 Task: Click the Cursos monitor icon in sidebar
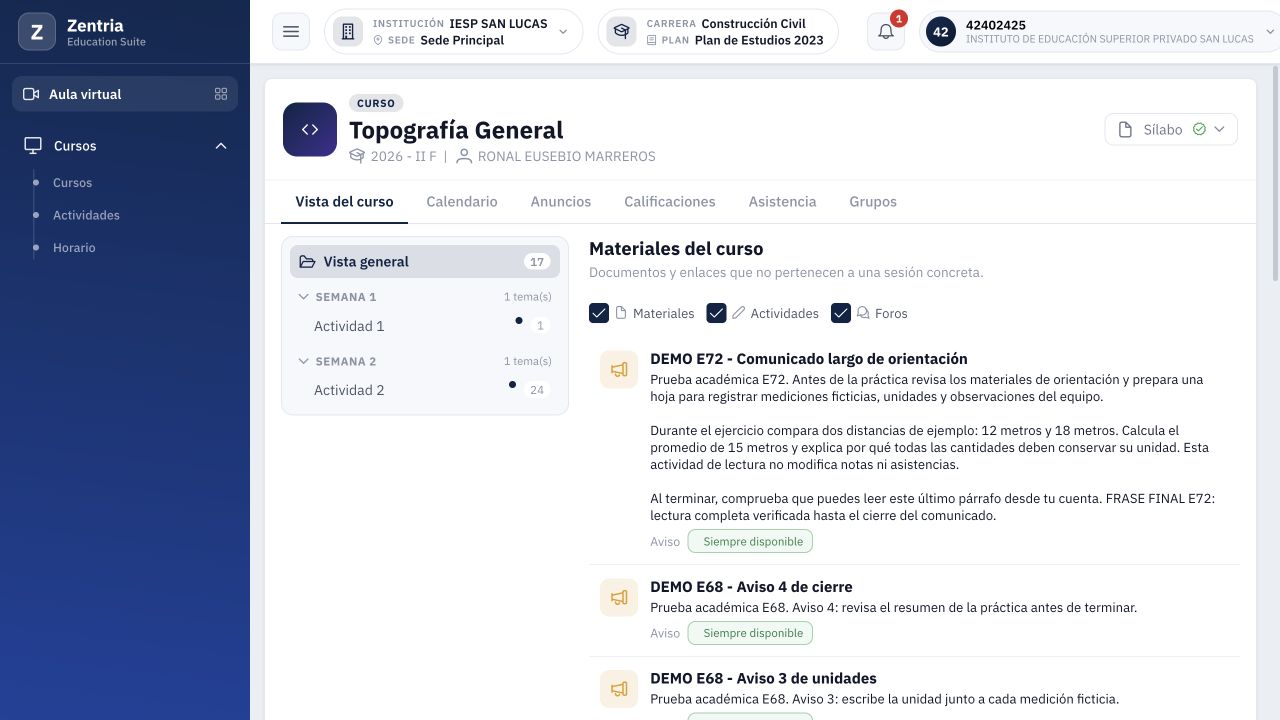(33, 146)
